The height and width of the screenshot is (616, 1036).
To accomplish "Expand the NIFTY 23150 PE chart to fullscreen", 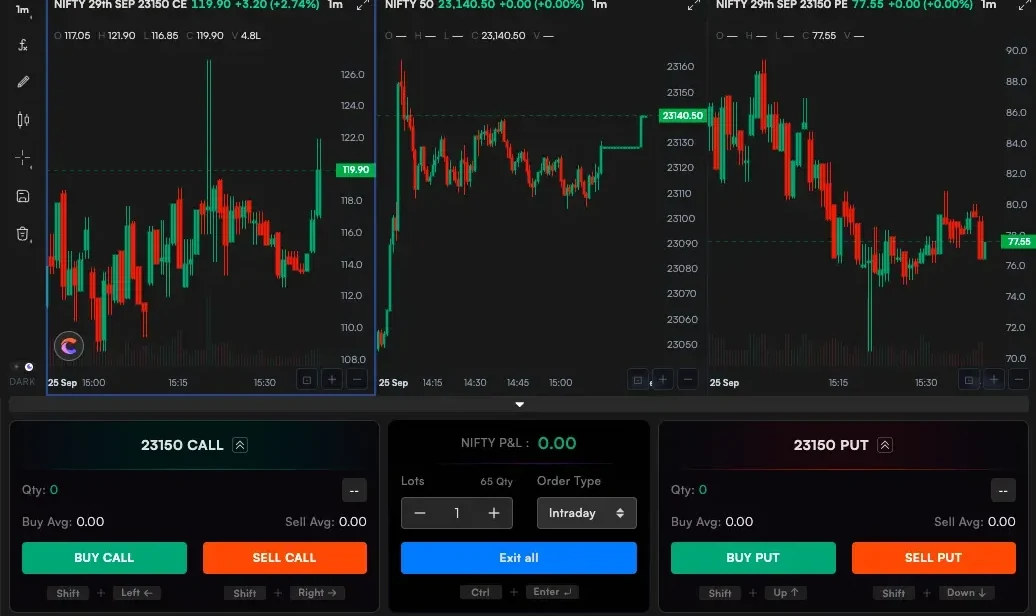I will (1024, 5).
